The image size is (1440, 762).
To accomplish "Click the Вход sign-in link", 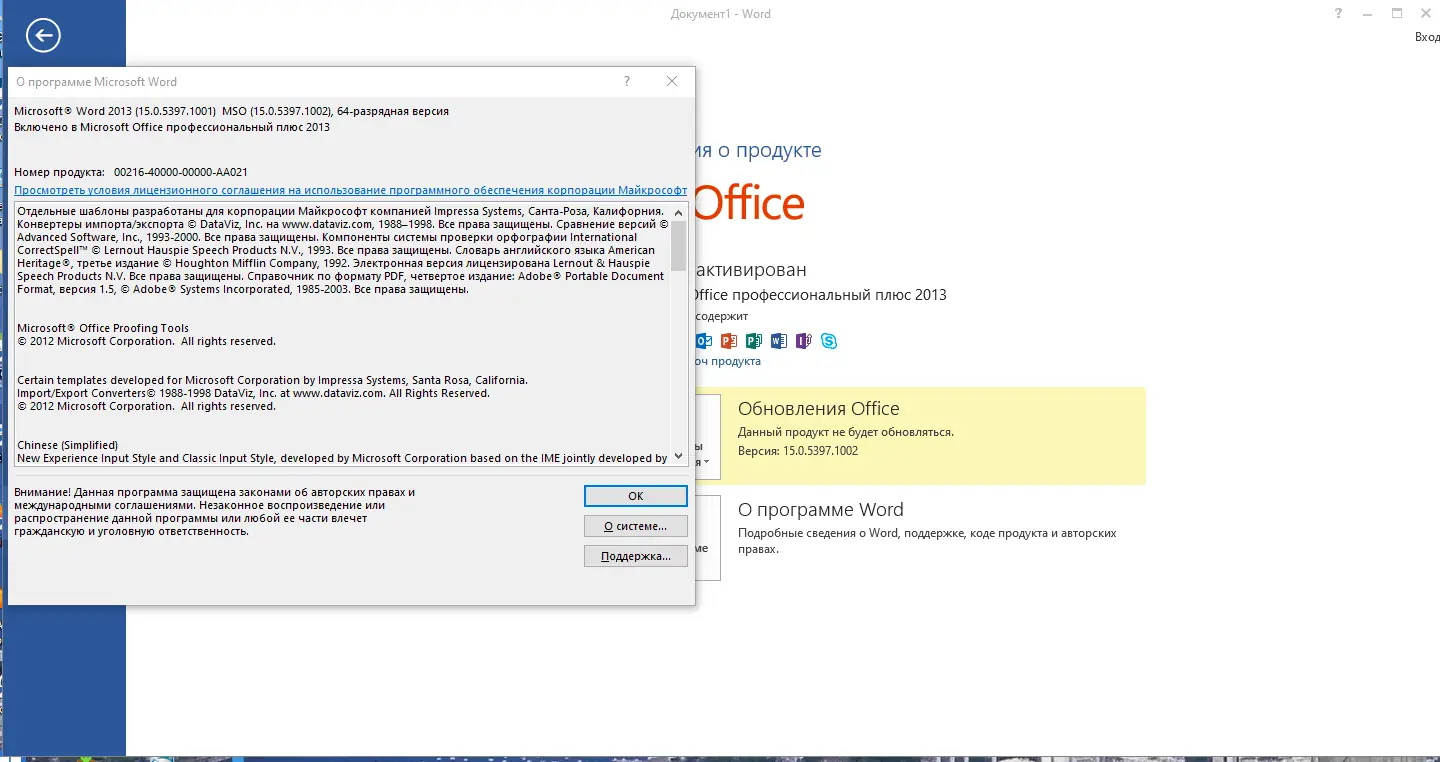I will 1427,37.
